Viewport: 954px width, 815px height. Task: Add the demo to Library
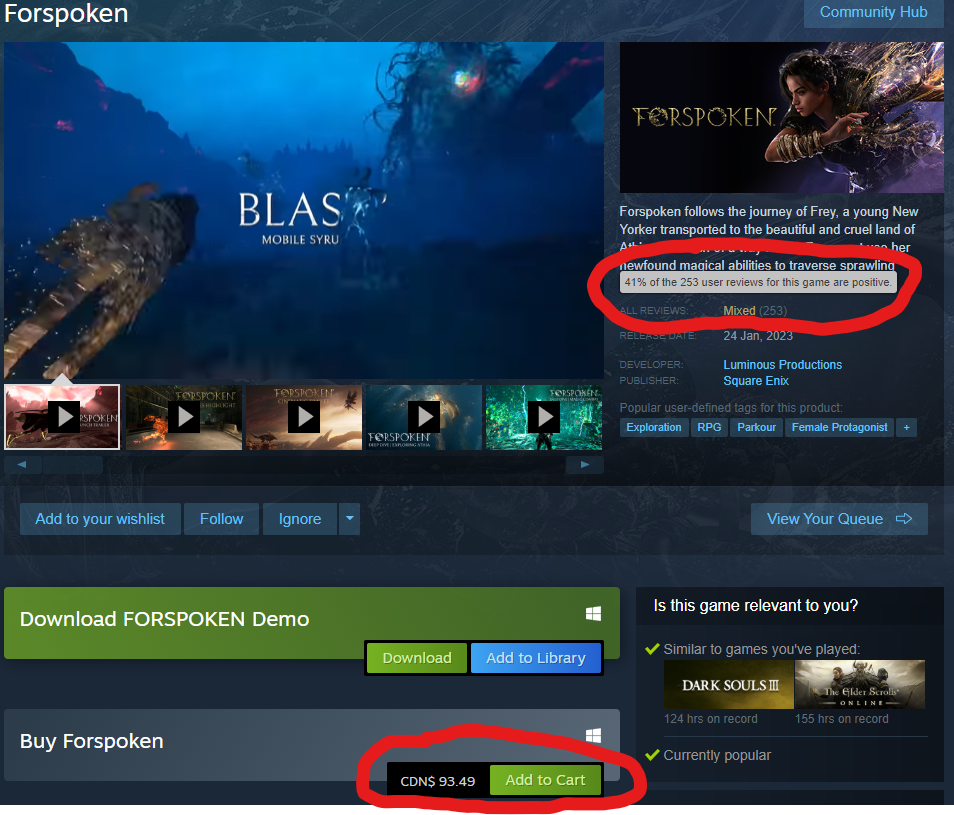pos(535,658)
